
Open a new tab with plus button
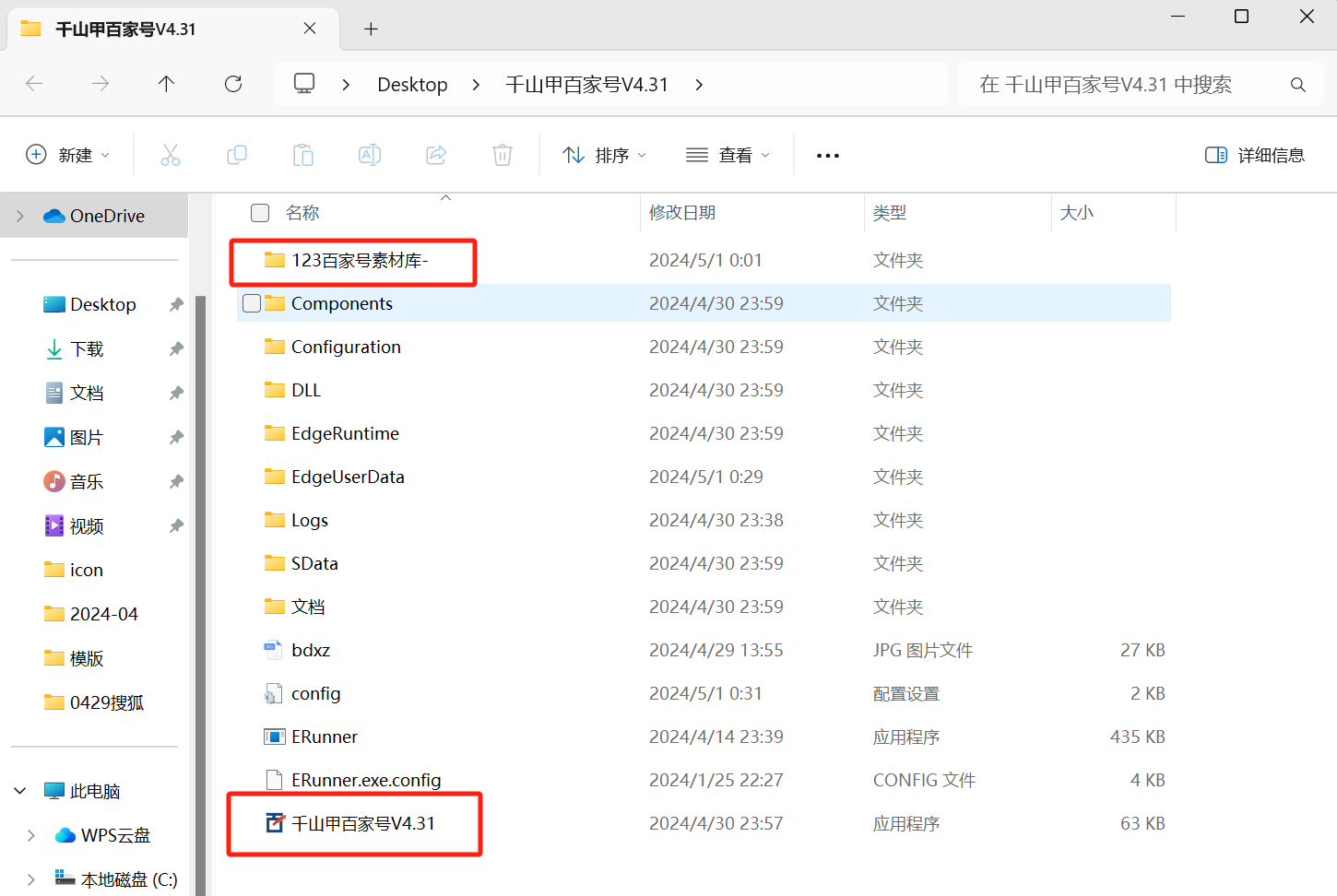tap(371, 29)
